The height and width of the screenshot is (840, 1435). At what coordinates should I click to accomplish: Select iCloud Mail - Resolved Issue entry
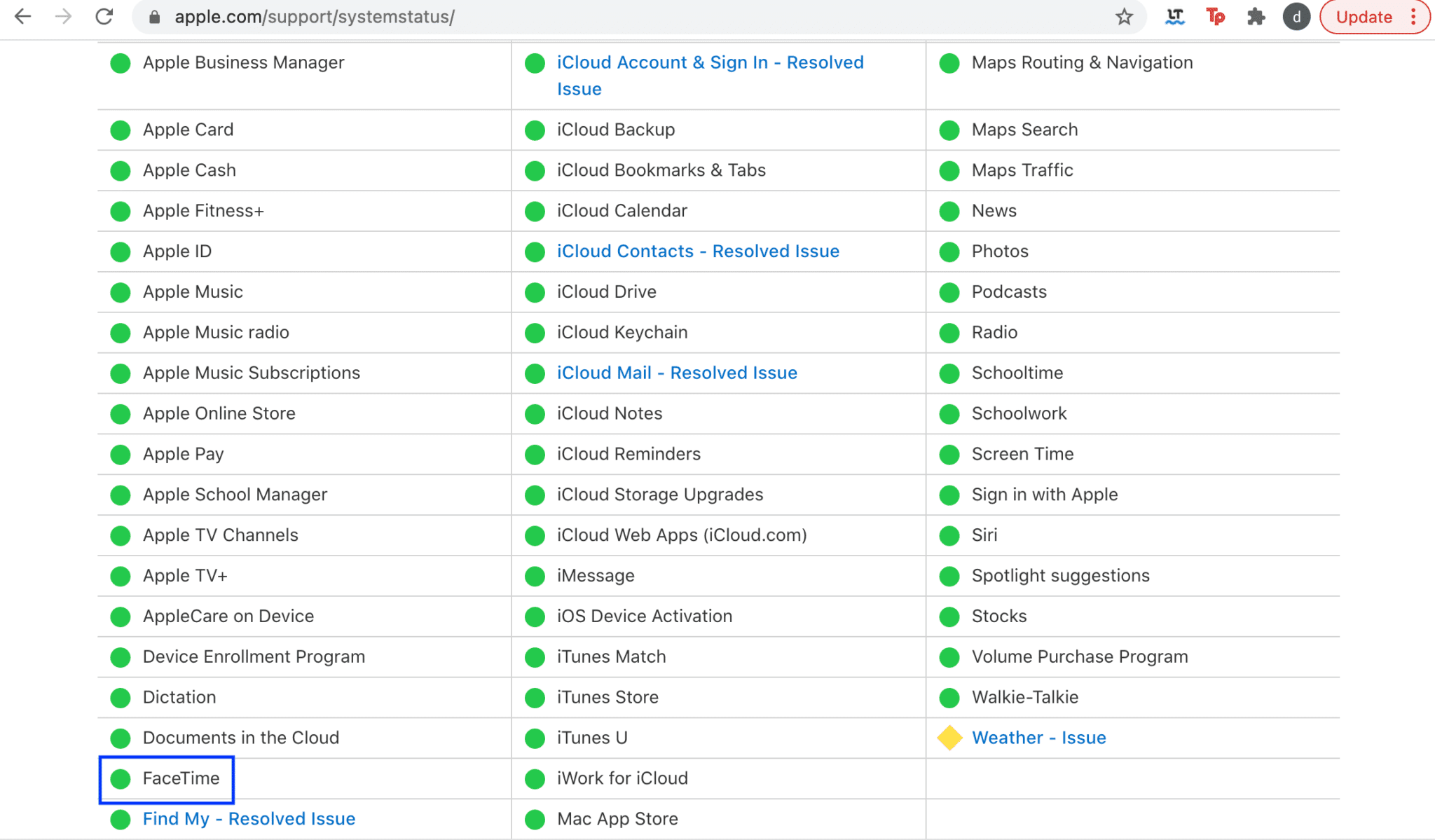677,373
